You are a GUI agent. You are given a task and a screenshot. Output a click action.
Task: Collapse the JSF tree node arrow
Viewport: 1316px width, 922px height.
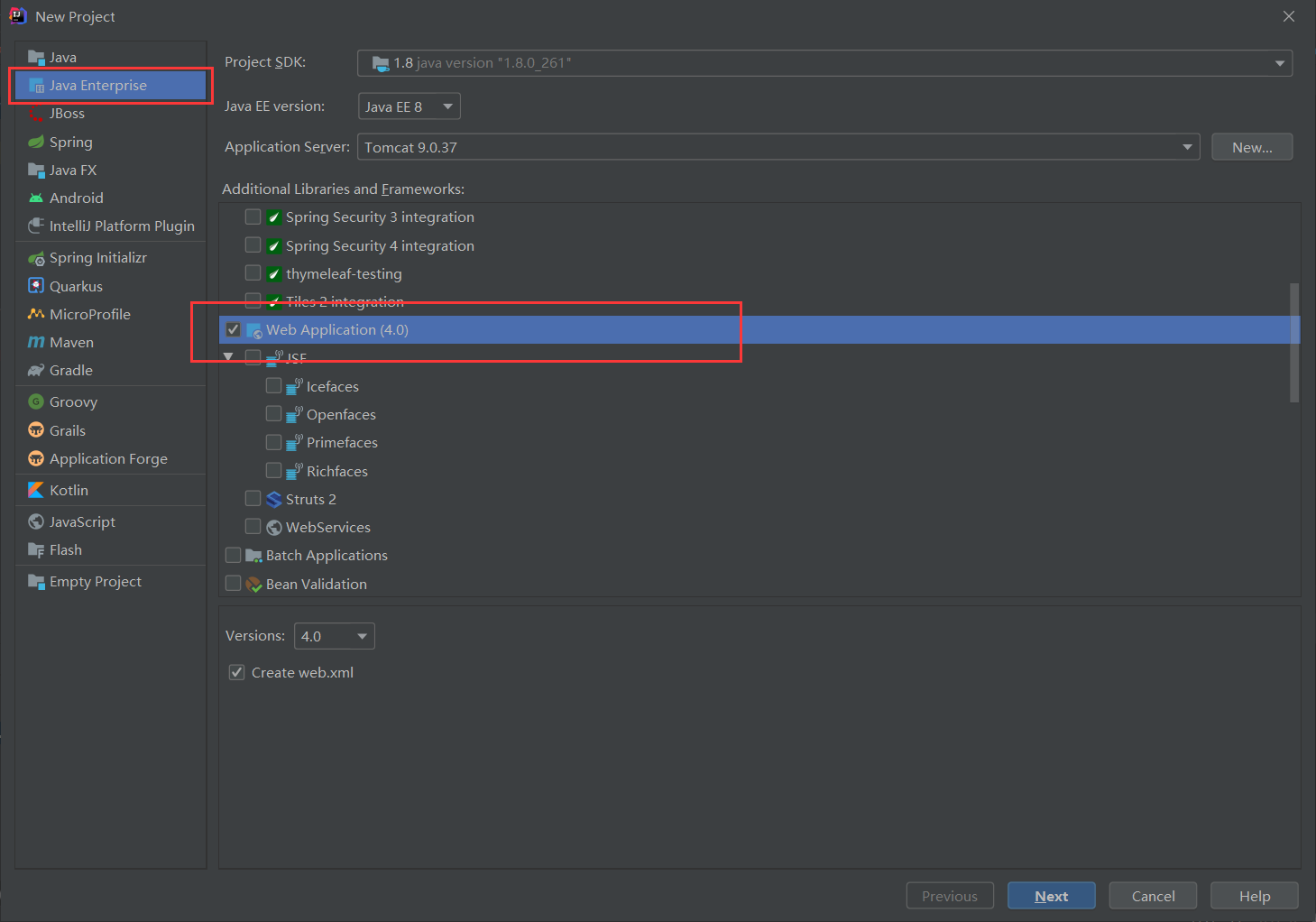pos(229,357)
